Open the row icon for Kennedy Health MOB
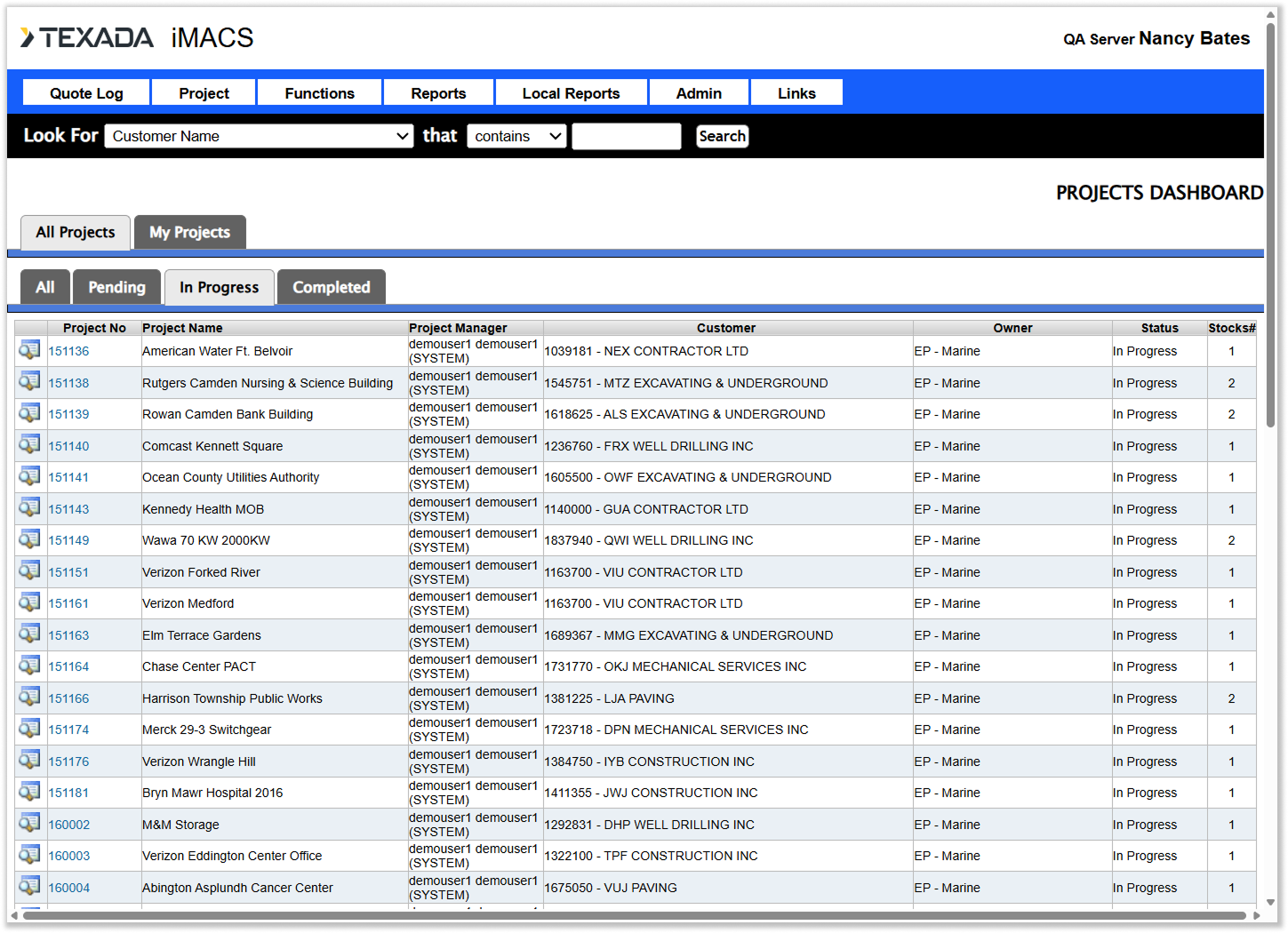The height and width of the screenshot is (933, 1288). [29, 508]
